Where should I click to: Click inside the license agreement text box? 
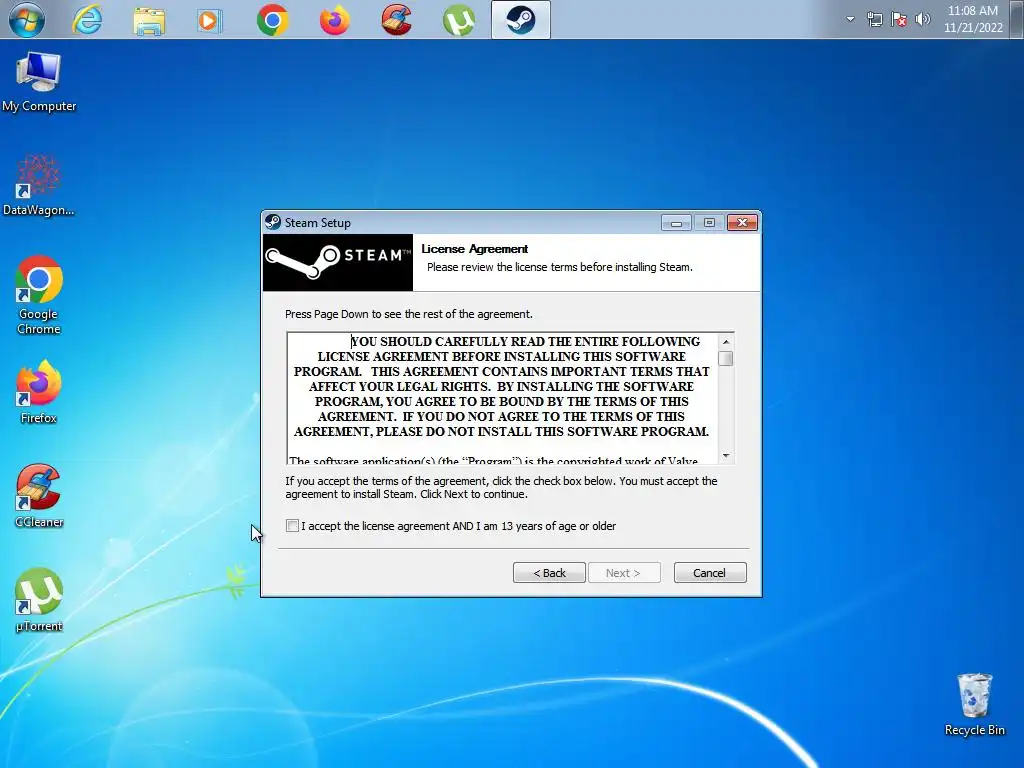(x=502, y=398)
